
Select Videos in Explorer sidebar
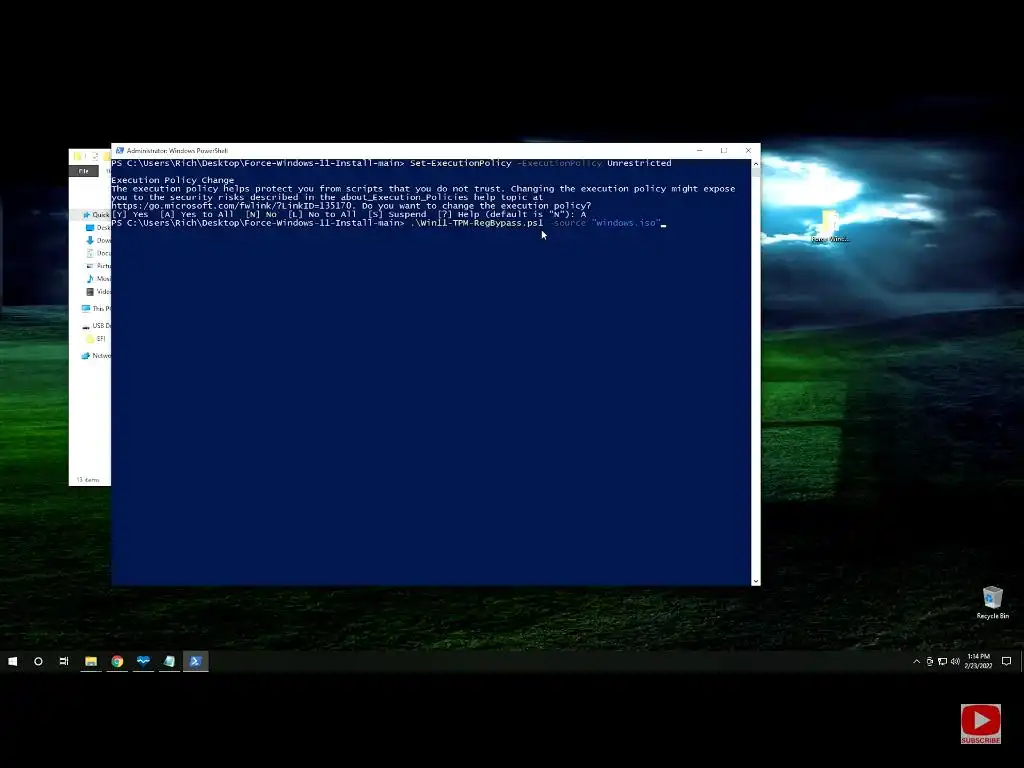(x=99, y=292)
